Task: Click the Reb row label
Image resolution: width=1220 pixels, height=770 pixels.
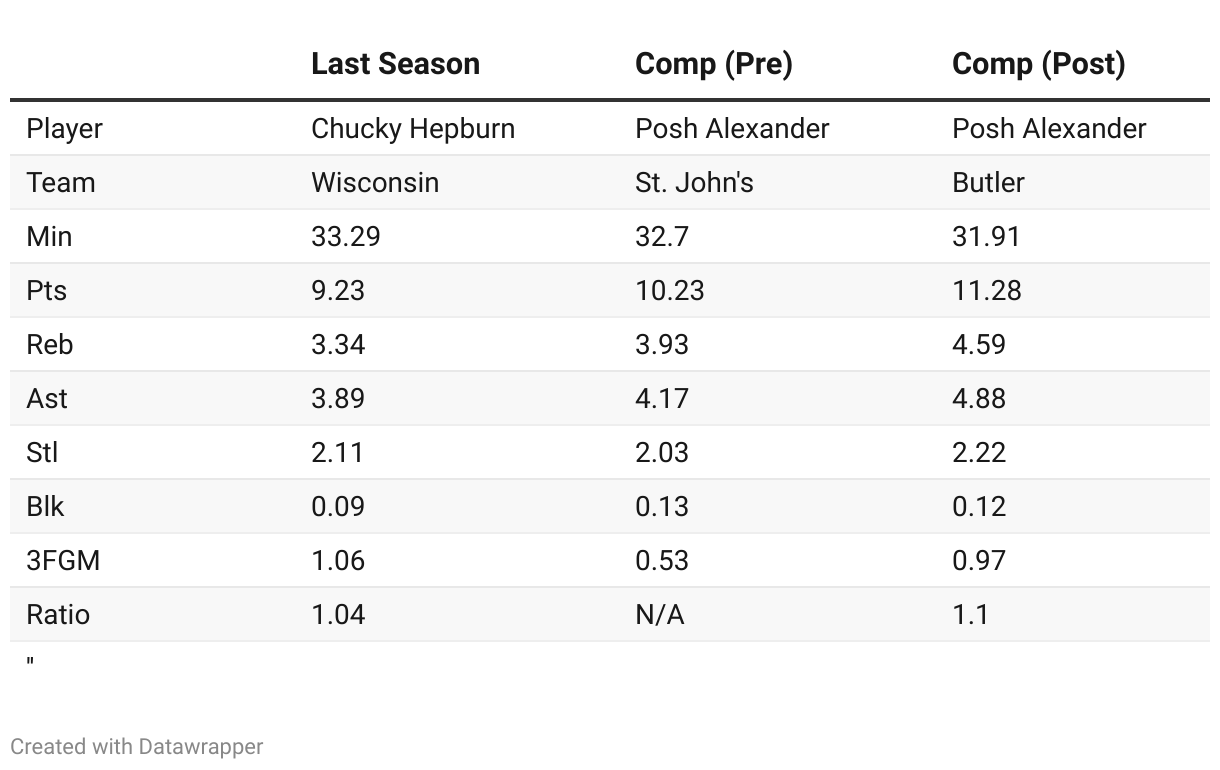Action: click(50, 345)
